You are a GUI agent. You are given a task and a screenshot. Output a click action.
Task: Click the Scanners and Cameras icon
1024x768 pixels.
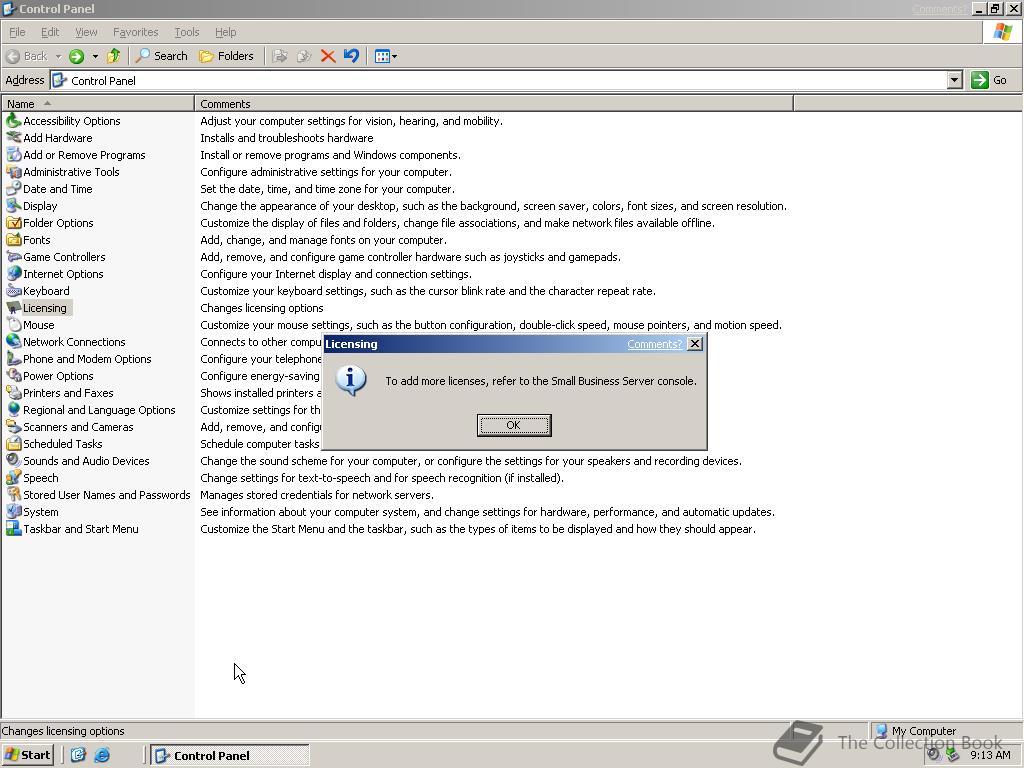tap(13, 426)
